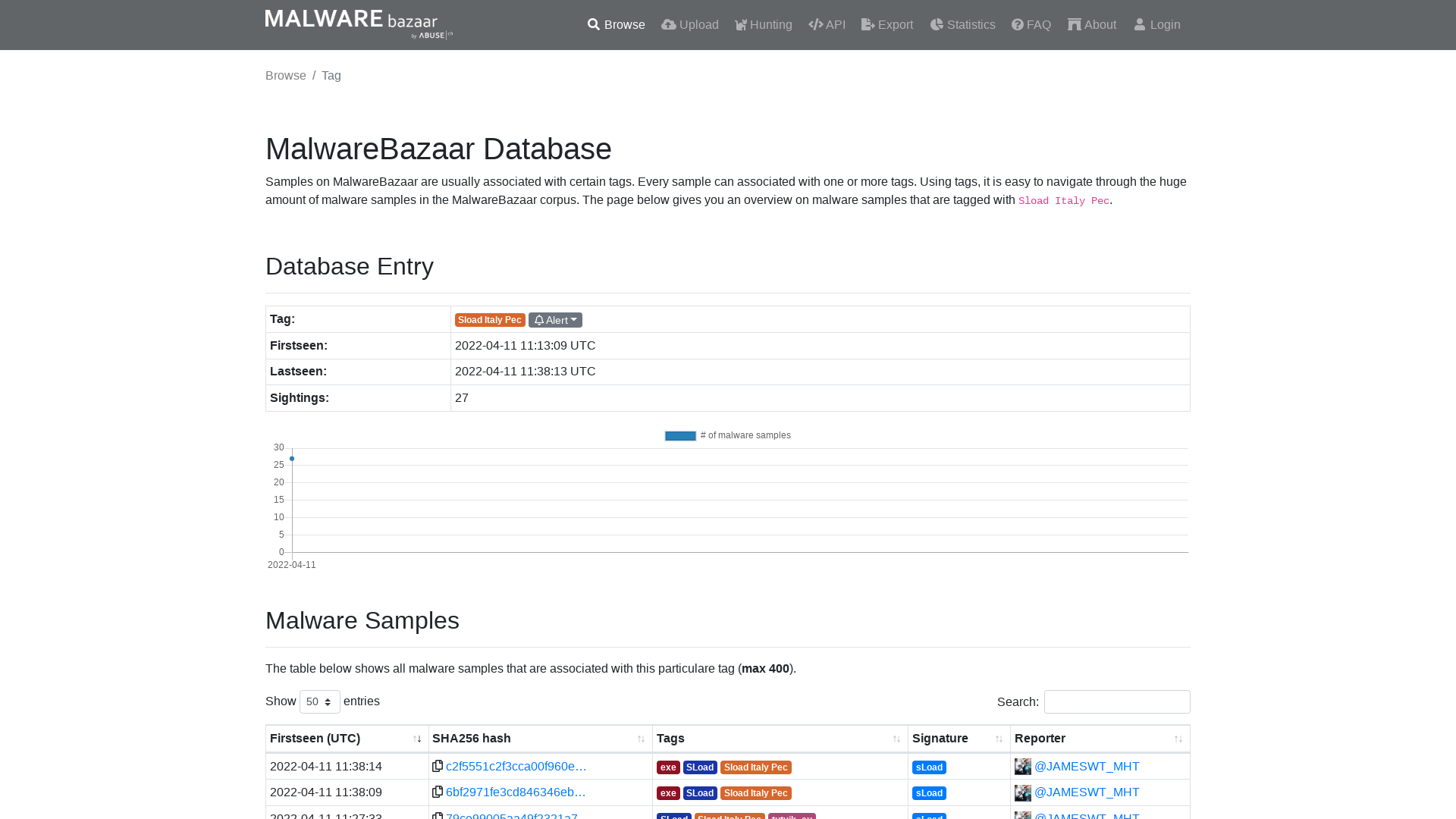Image resolution: width=1456 pixels, height=819 pixels.
Task: Open the Export nav item
Action: pyautogui.click(x=887, y=25)
